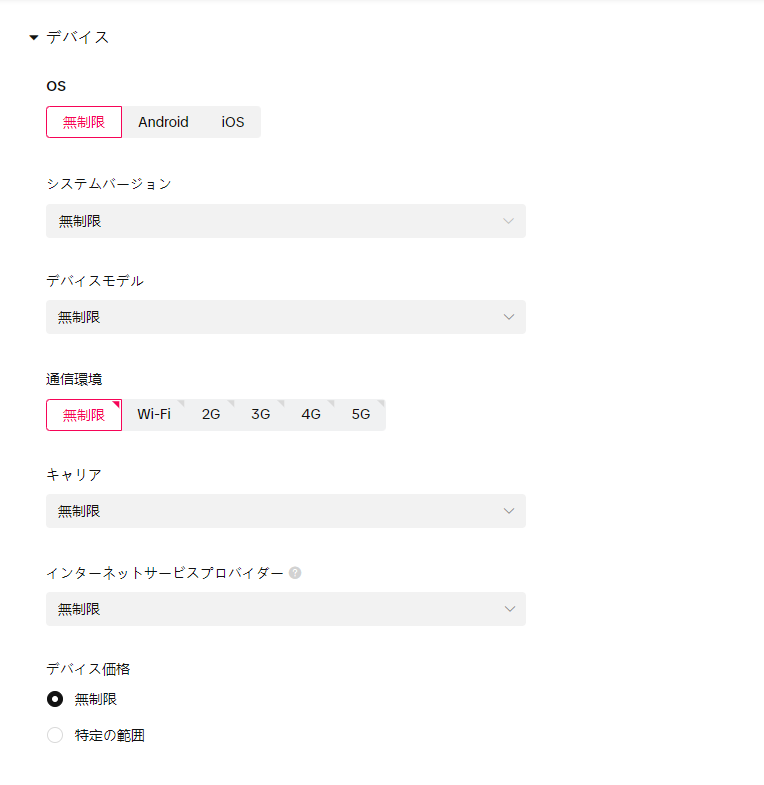
Task: Select 4G connection type
Action: pos(311,414)
